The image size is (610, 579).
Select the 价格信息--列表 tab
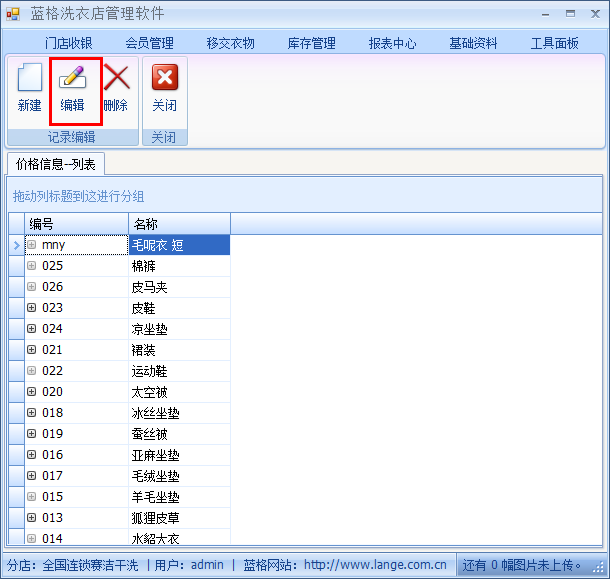click(56, 164)
